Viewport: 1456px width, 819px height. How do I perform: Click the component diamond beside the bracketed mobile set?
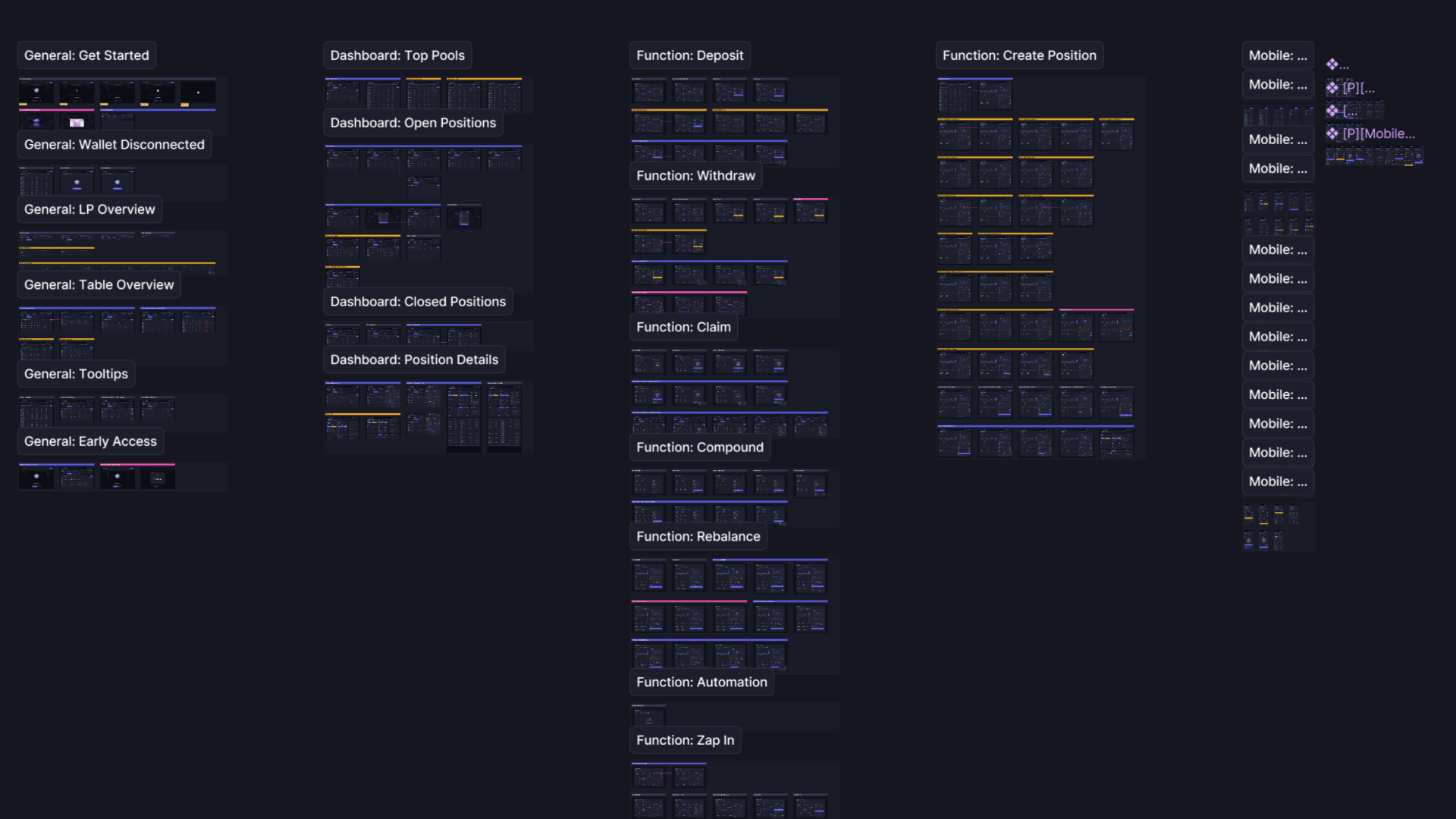1333,111
